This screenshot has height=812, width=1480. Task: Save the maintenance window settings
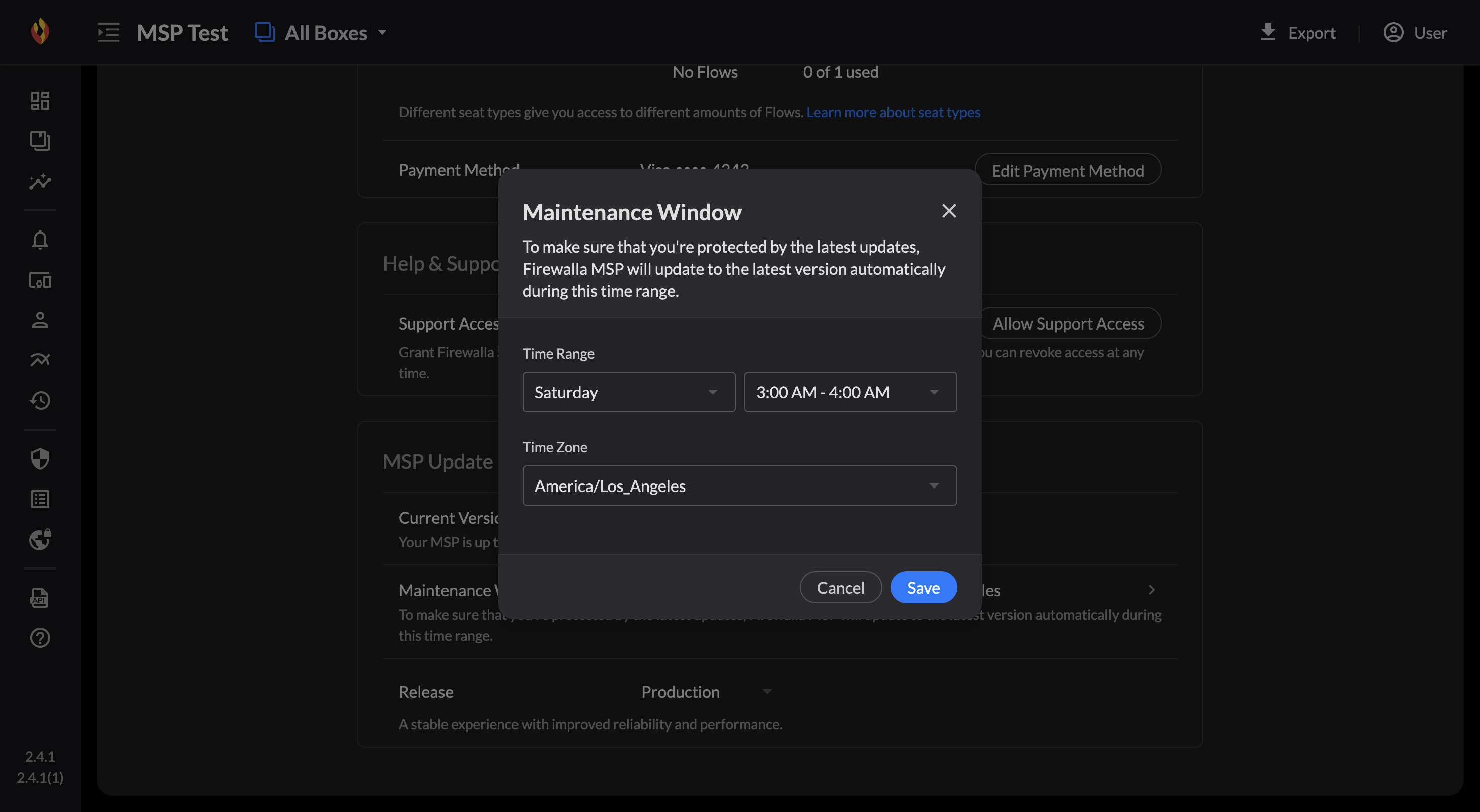tap(923, 588)
